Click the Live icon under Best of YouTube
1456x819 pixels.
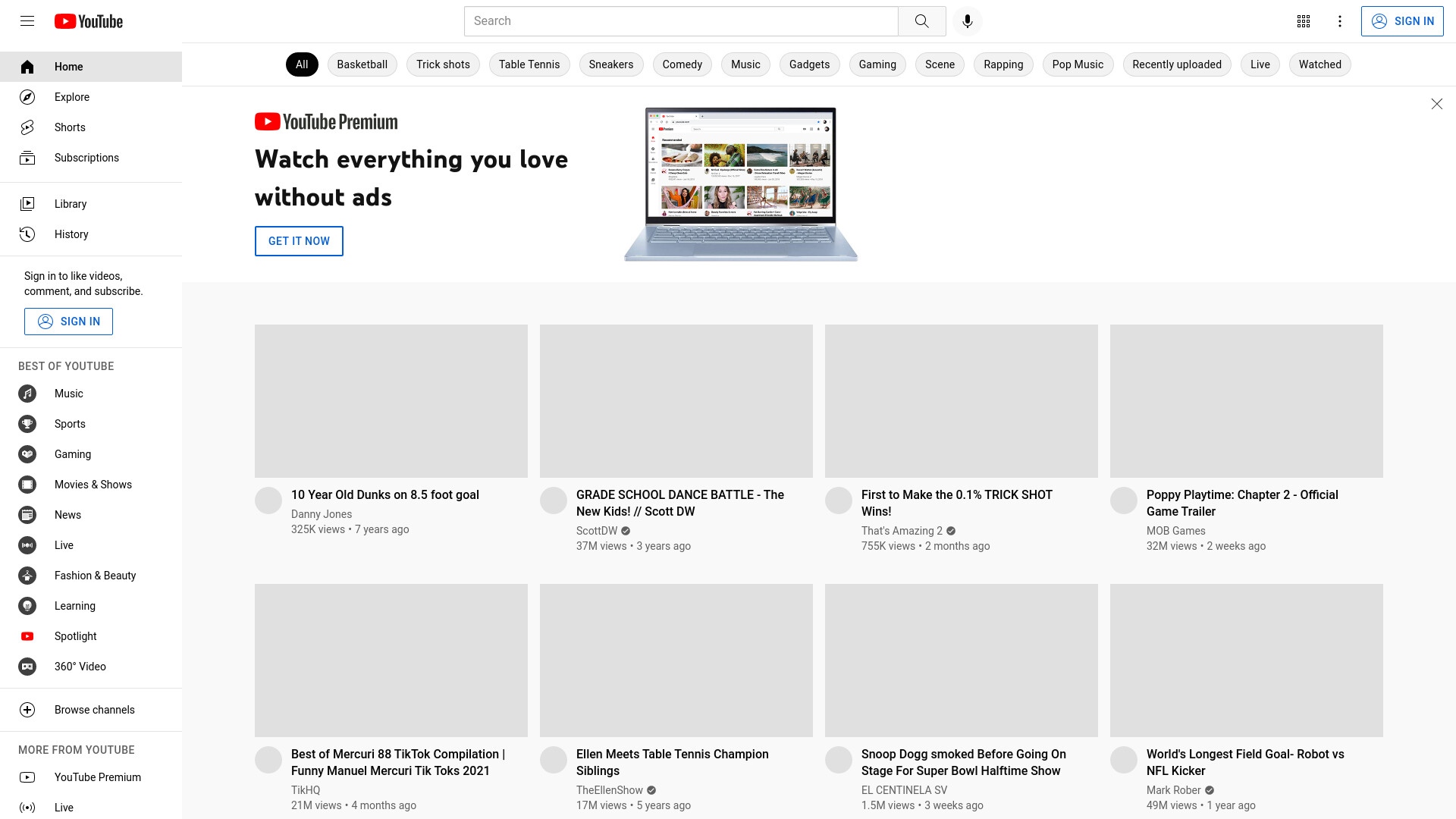point(27,545)
